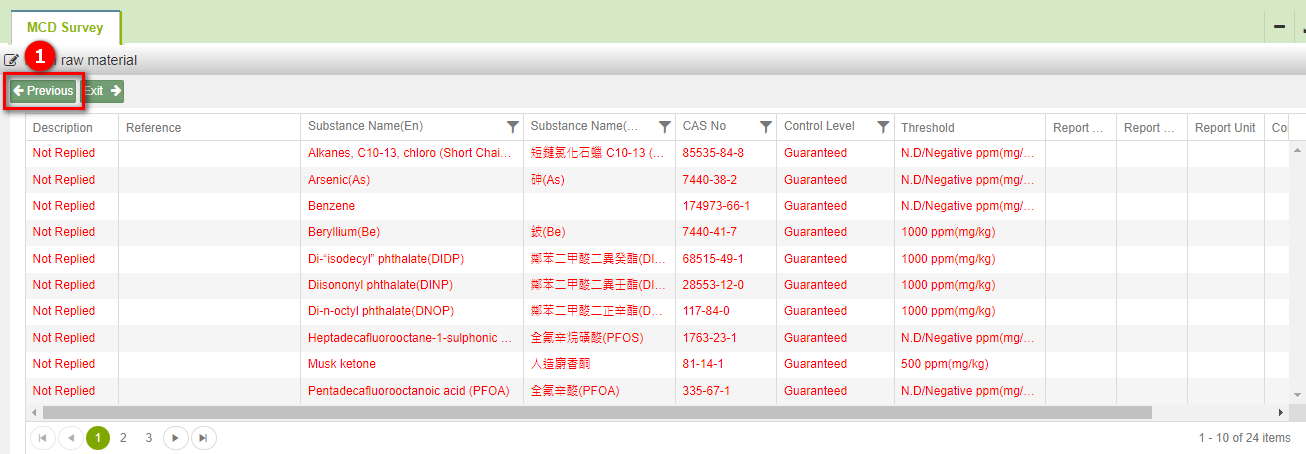Image resolution: width=1306 pixels, height=454 pixels.
Task: Select Pentadecafluorooctanoic acid (PFOA) cell
Action: pos(411,391)
